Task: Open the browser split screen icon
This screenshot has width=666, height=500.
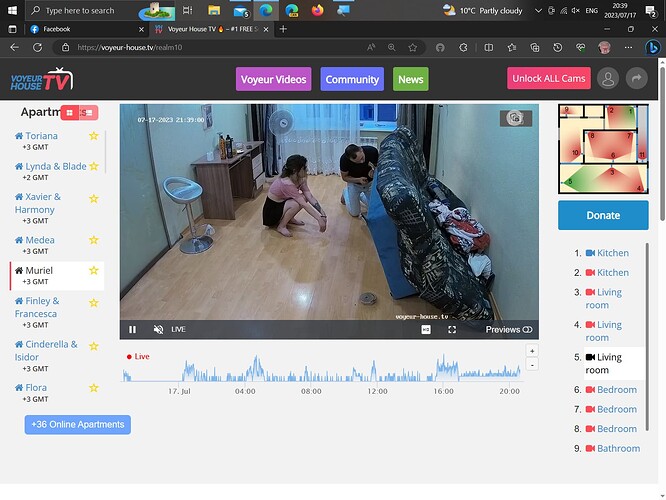Action: pos(489,48)
